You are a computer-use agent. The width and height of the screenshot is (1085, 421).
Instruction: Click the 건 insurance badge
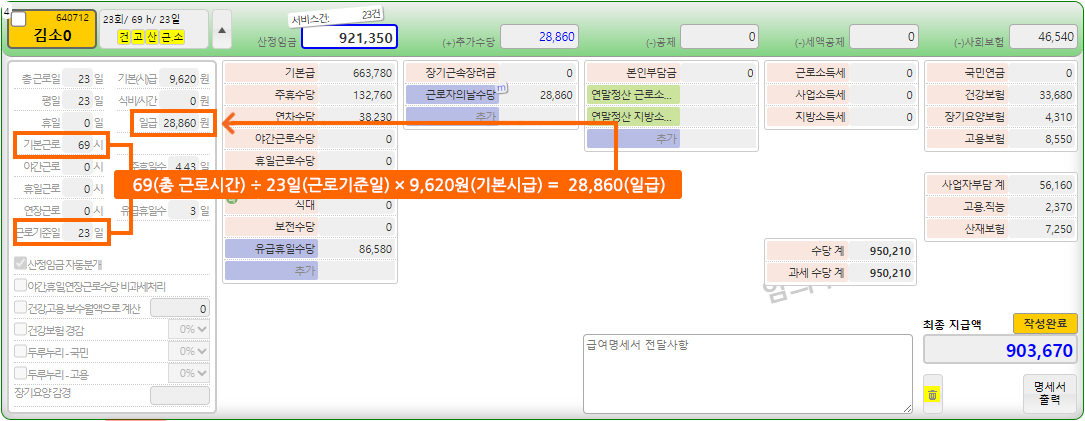124,37
